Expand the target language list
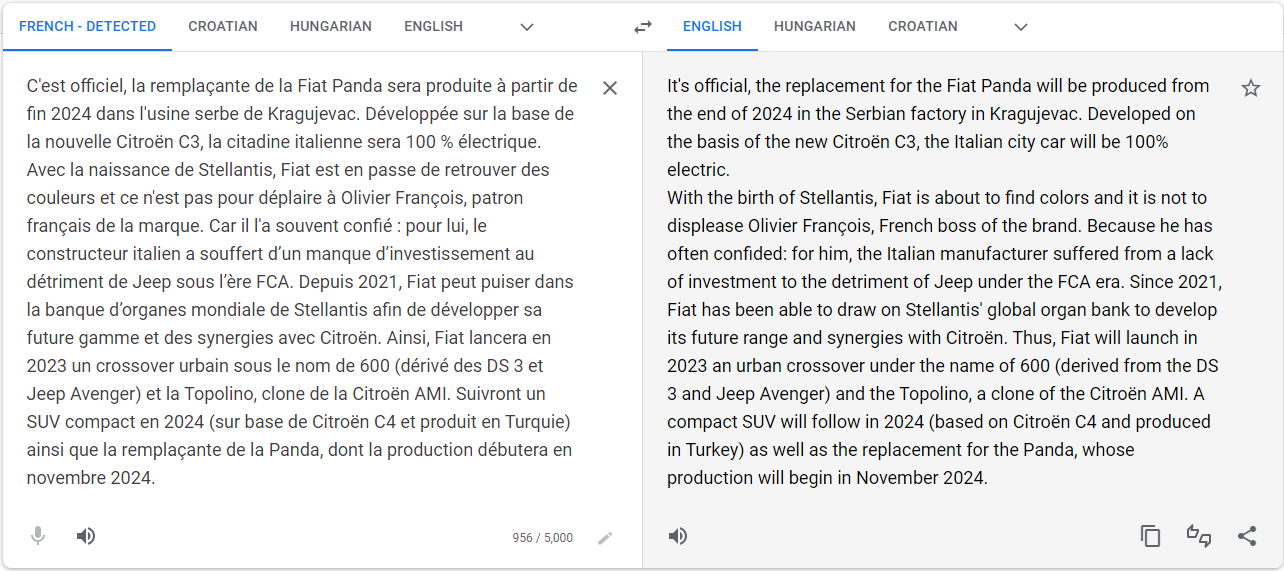 [1021, 27]
